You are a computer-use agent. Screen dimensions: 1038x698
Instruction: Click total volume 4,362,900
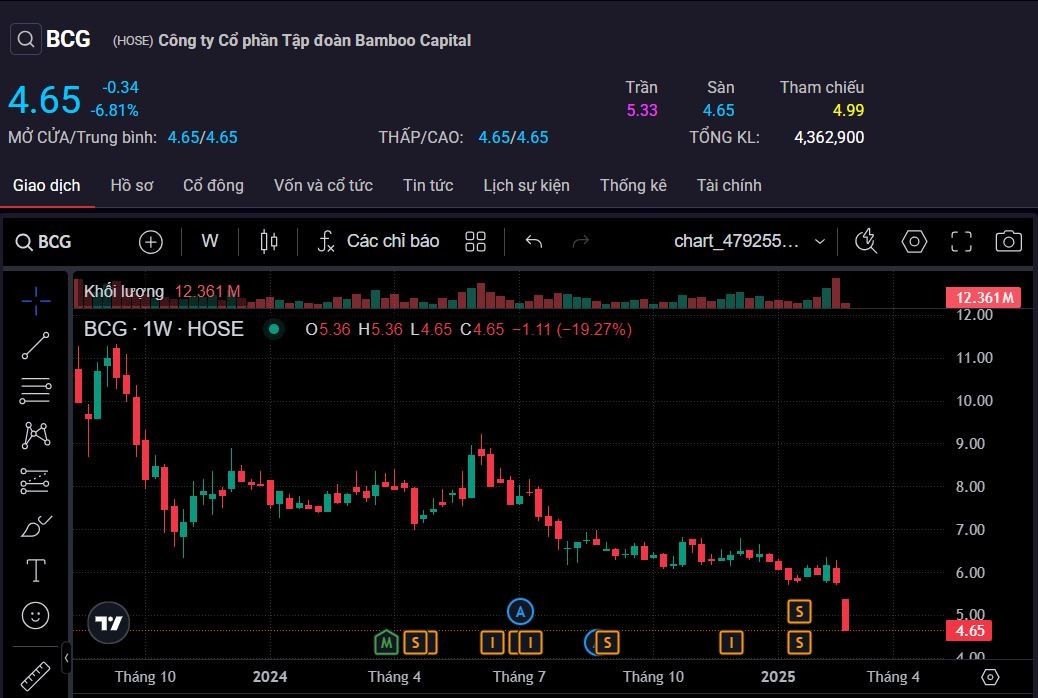click(829, 137)
